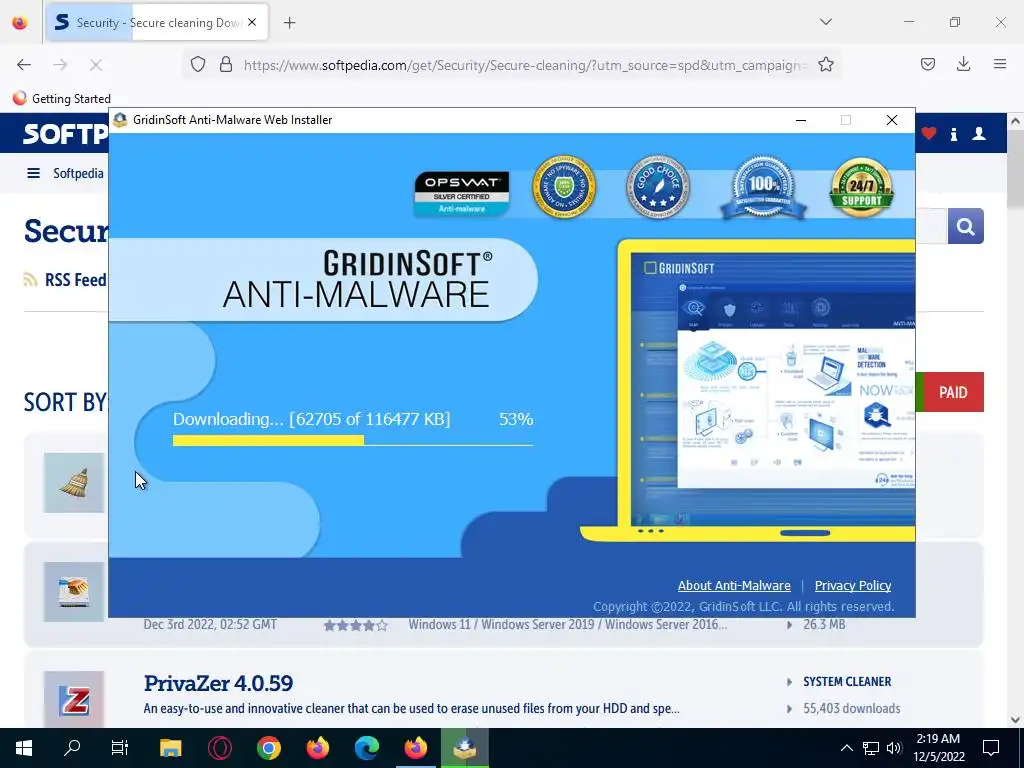
Task: Save page to Pocket
Action: [x=927, y=64]
